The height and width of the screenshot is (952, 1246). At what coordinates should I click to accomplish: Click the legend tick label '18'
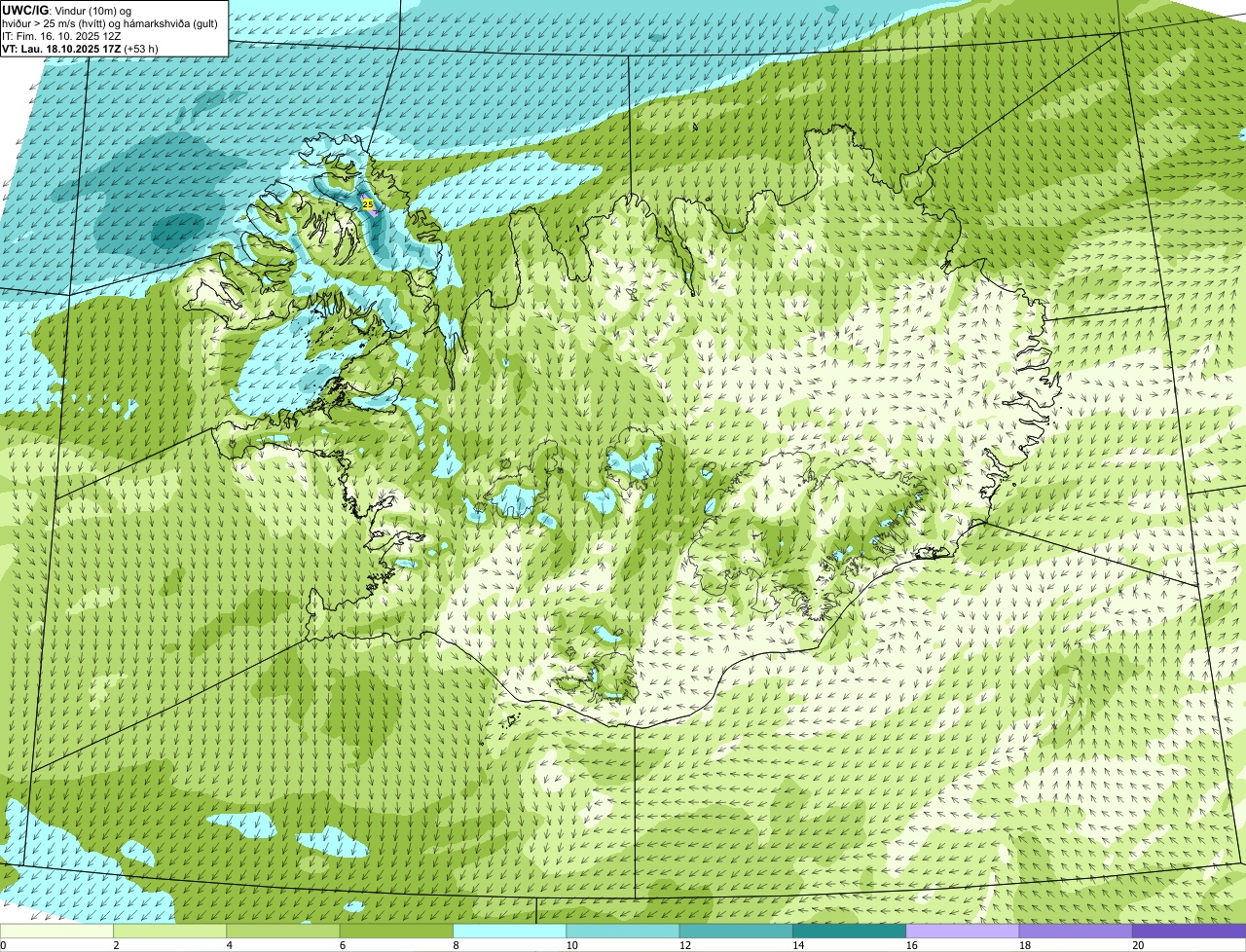[x=1024, y=945]
